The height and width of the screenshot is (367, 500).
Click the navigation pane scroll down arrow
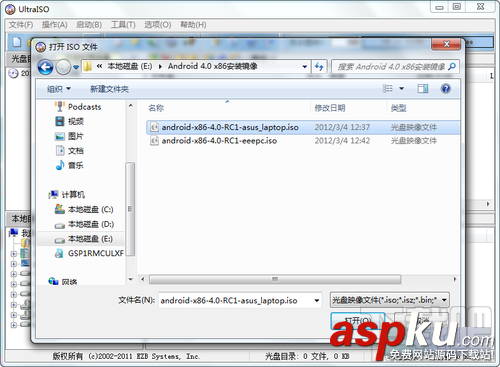click(131, 279)
